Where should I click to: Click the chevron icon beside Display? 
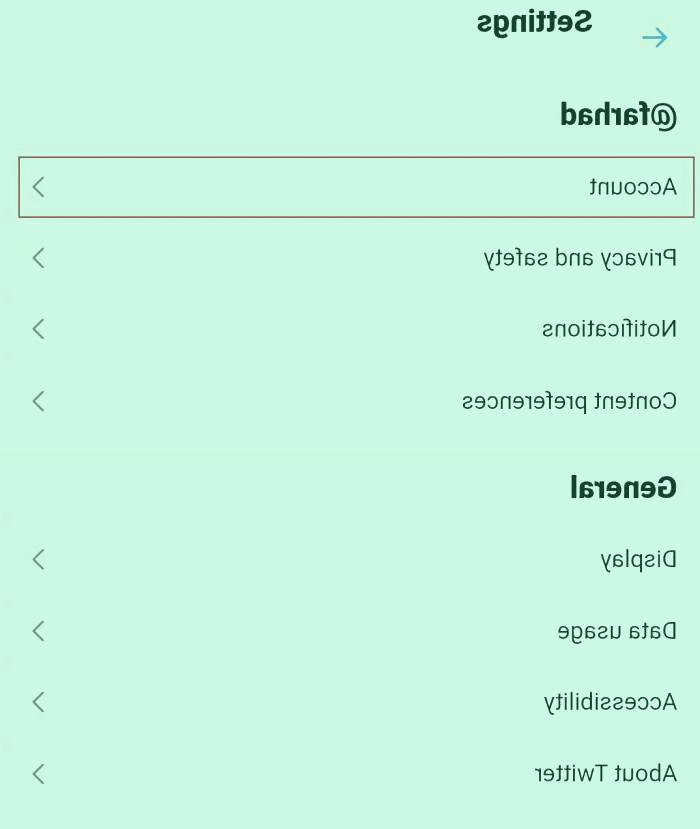[x=39, y=559]
